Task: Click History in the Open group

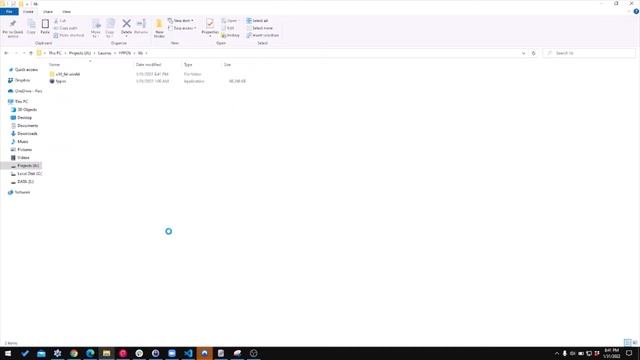Action: click(230, 36)
